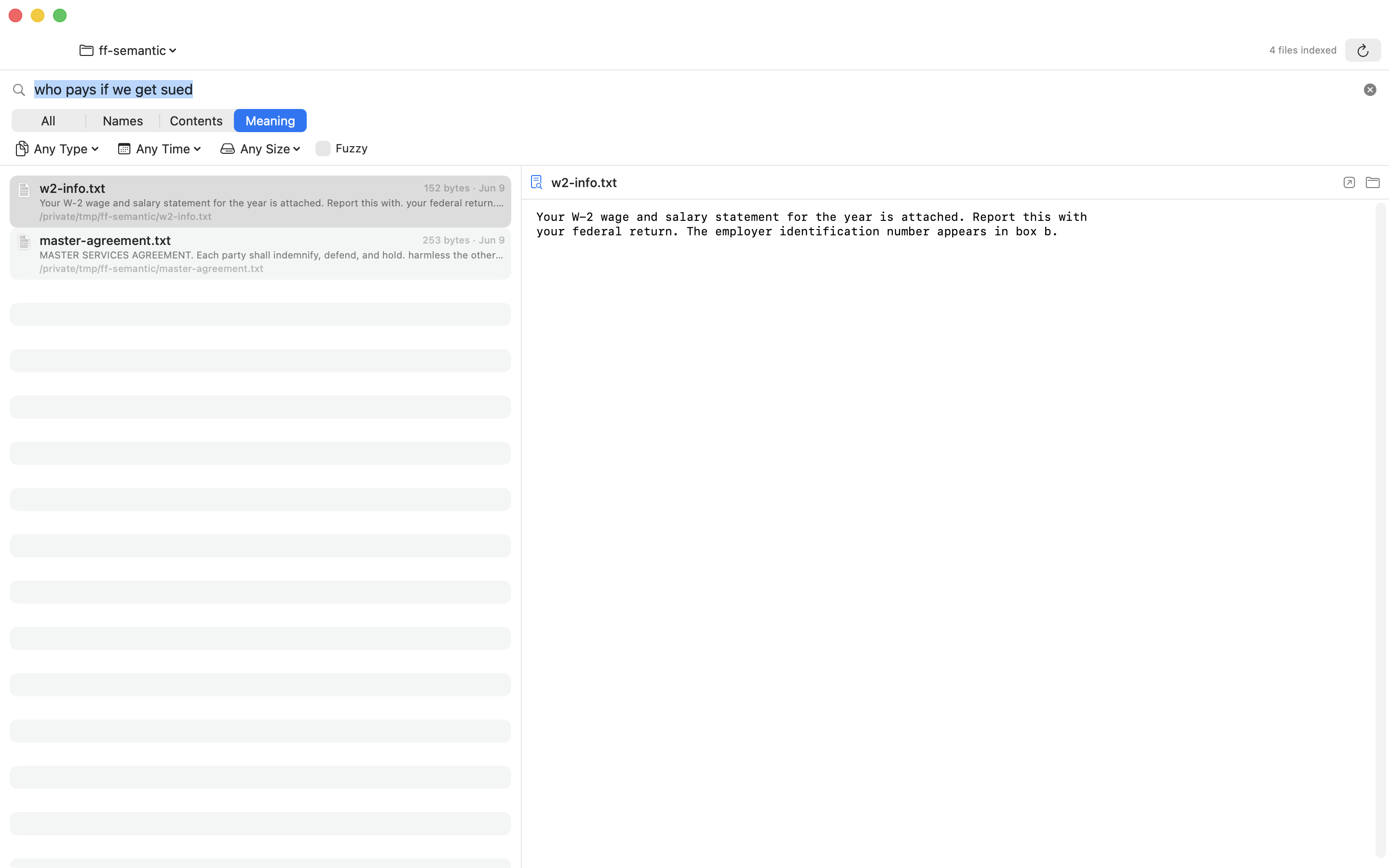Select the Meaning search tab
This screenshot has width=1389, height=868.
[x=271, y=121]
